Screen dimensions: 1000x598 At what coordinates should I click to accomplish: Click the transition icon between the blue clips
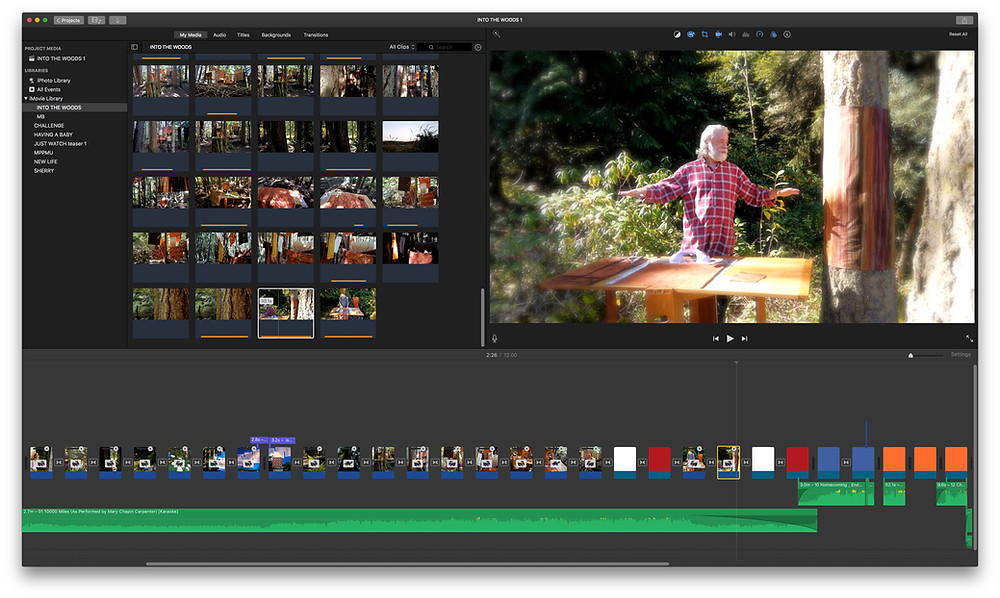click(846, 462)
